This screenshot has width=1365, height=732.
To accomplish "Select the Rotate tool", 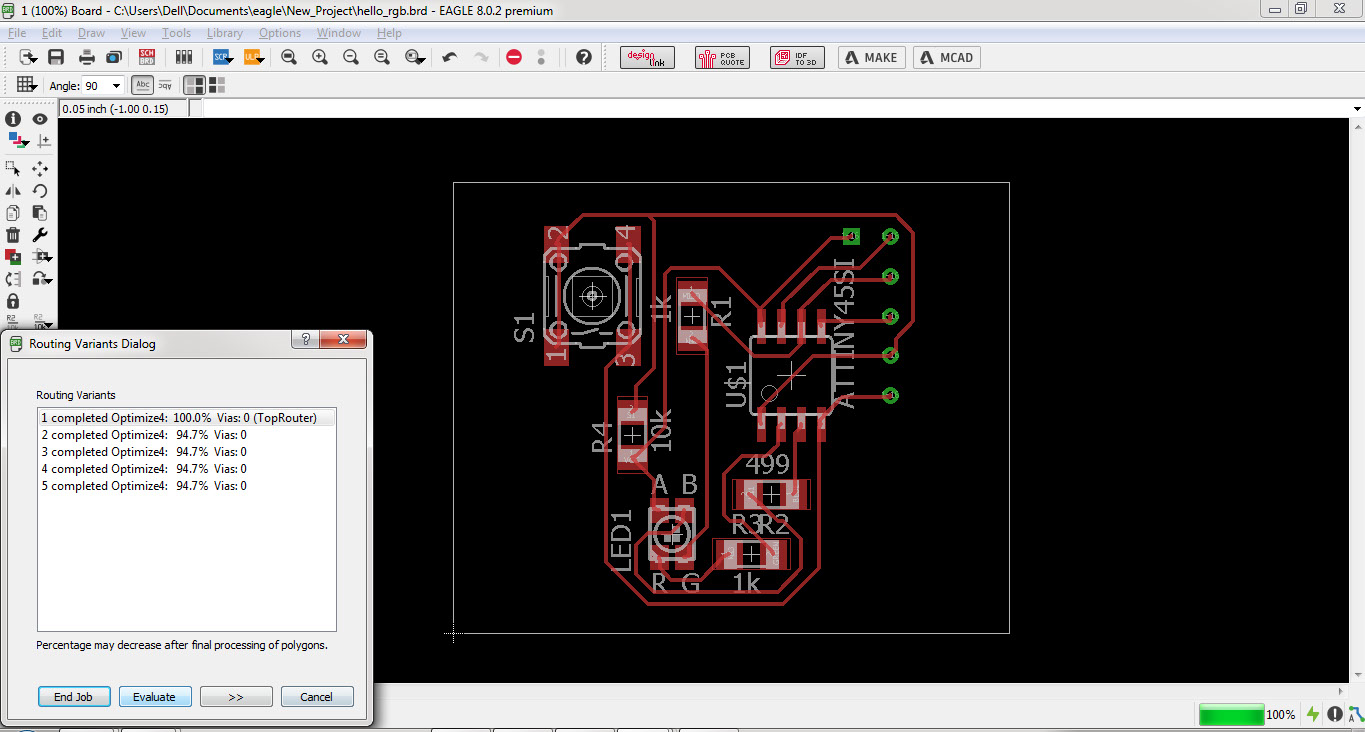I will pyautogui.click(x=40, y=190).
